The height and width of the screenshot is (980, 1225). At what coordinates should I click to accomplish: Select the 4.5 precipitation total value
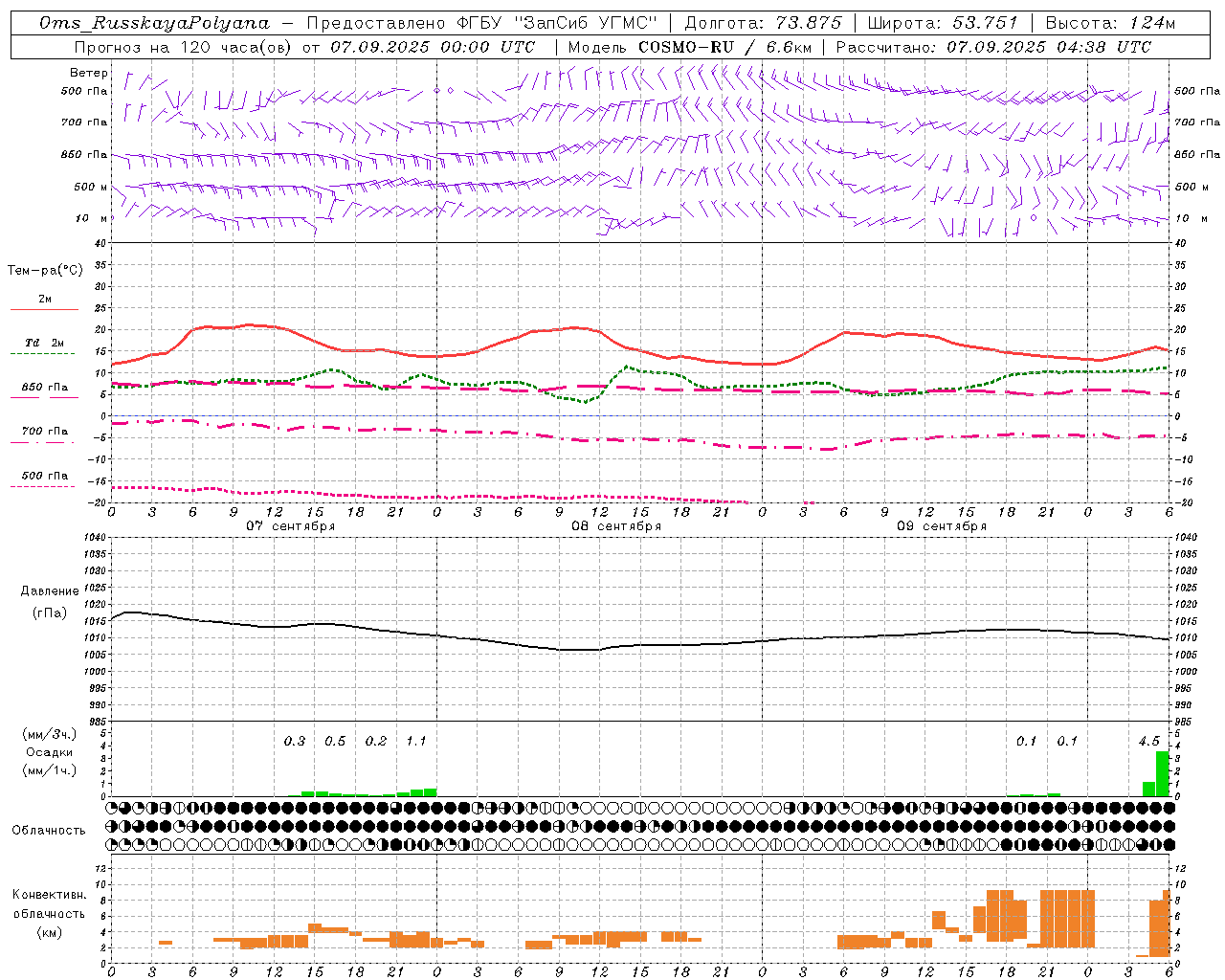pos(1149,742)
